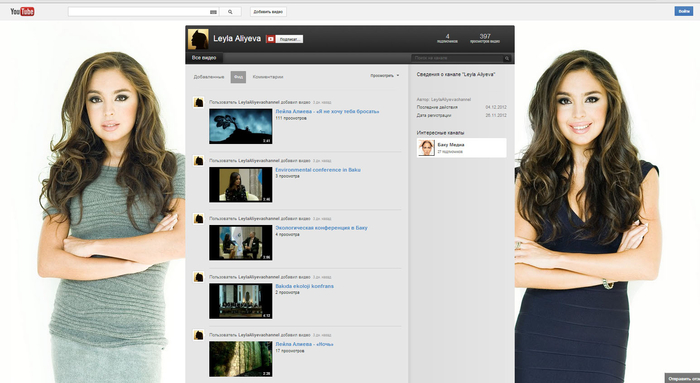
Task: Switch to the Фид tab
Action: point(238,77)
